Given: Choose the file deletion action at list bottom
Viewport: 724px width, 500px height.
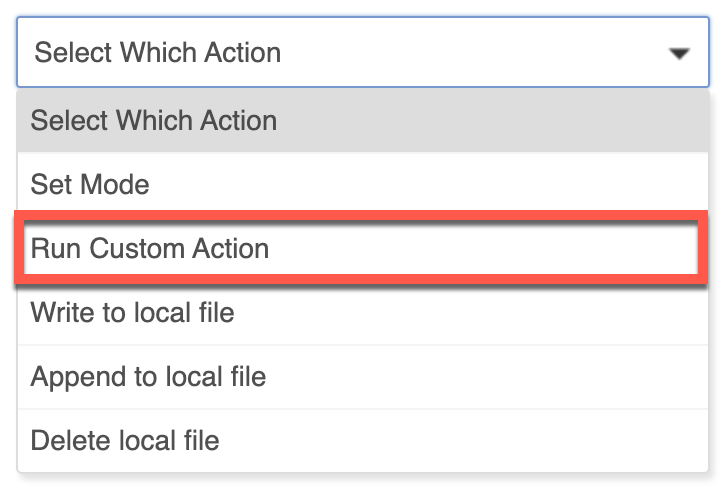Looking at the screenshot, I should tap(362, 440).
